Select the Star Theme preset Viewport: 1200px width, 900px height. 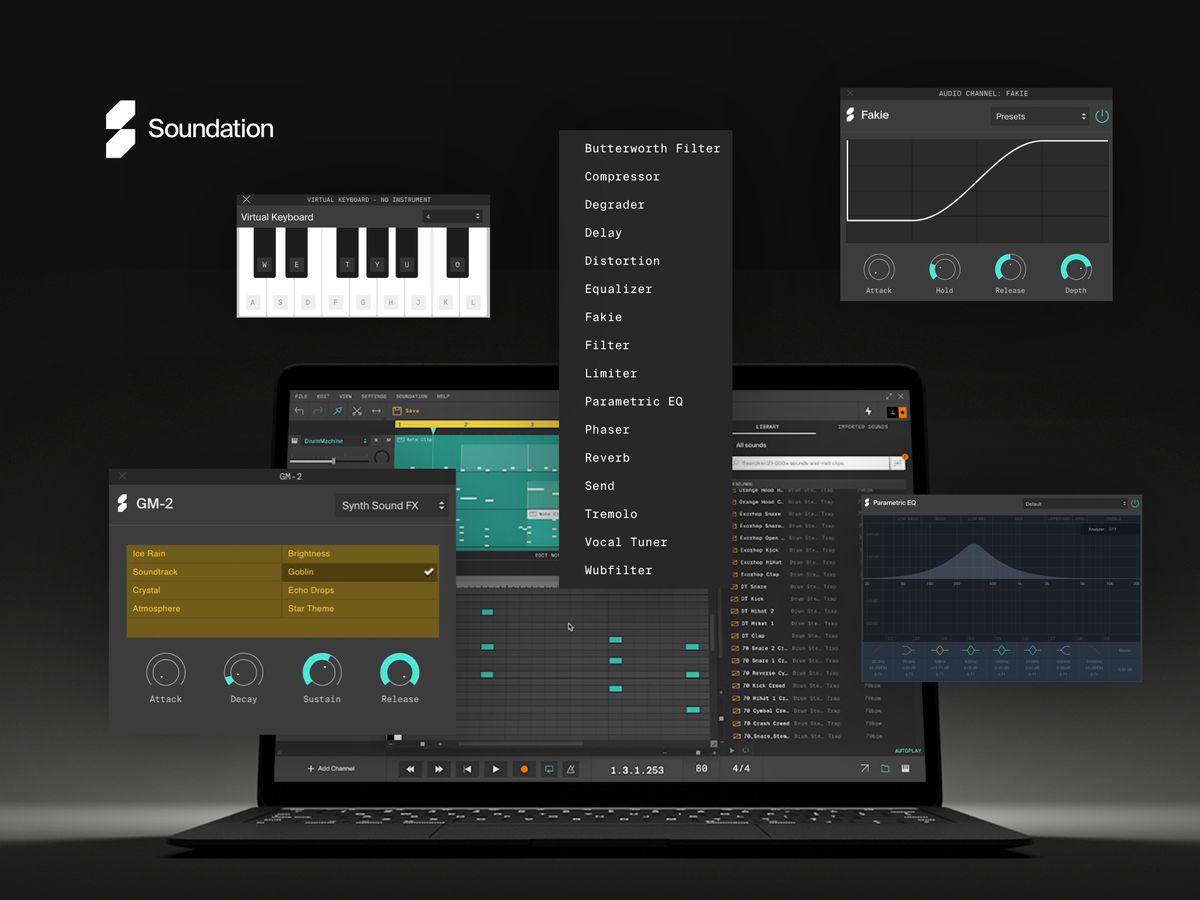360,608
